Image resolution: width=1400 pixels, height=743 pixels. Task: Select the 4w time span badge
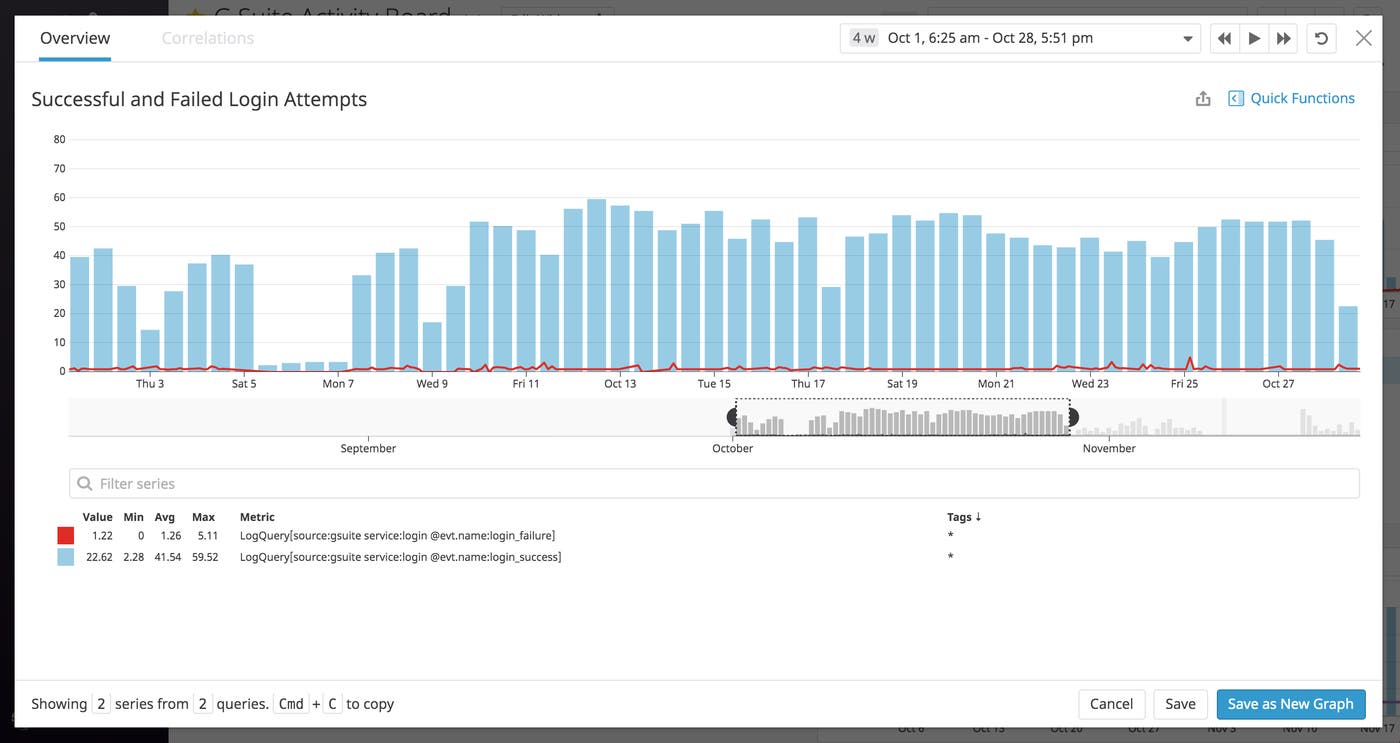[x=863, y=38]
